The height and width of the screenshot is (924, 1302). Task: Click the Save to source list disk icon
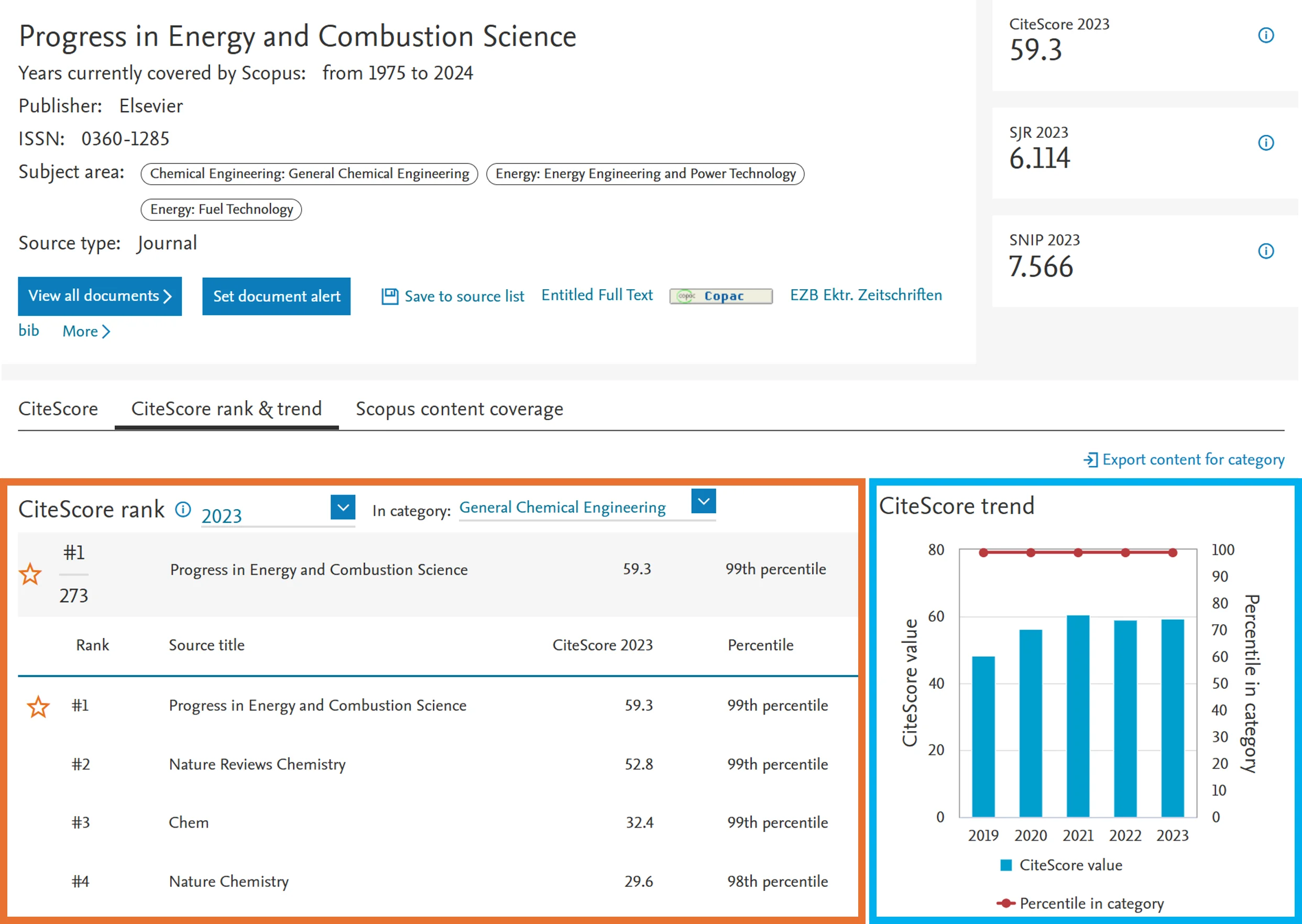click(390, 296)
